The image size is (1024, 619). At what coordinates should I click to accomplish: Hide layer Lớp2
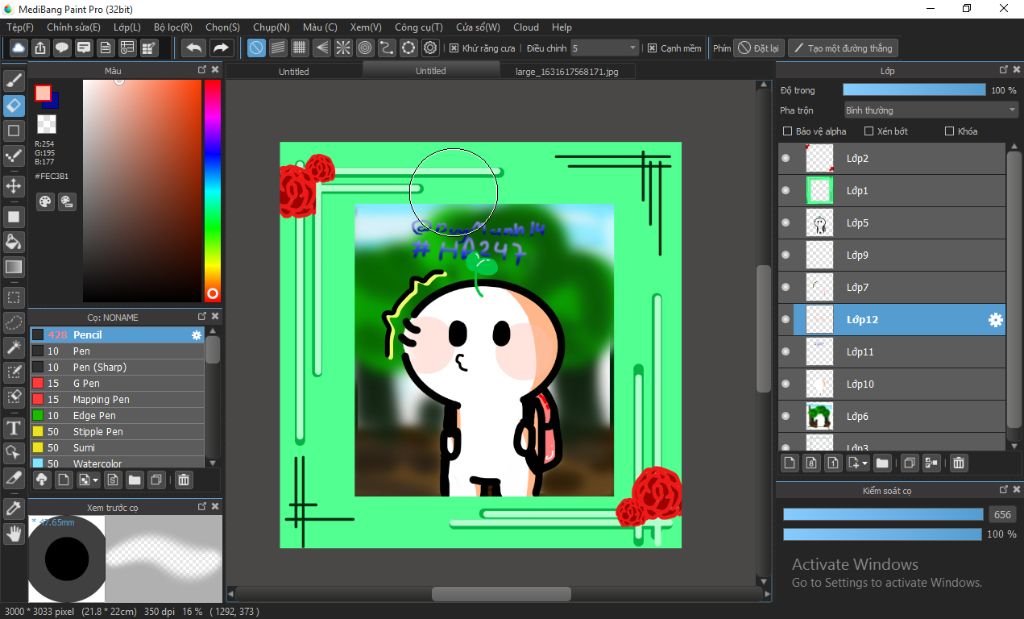pos(786,158)
